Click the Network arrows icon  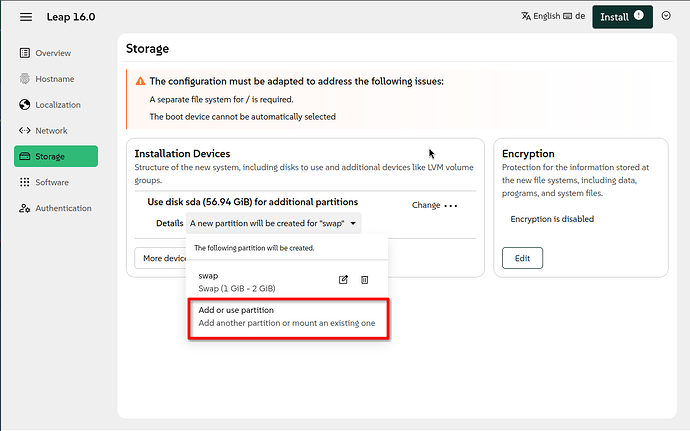pos(25,131)
